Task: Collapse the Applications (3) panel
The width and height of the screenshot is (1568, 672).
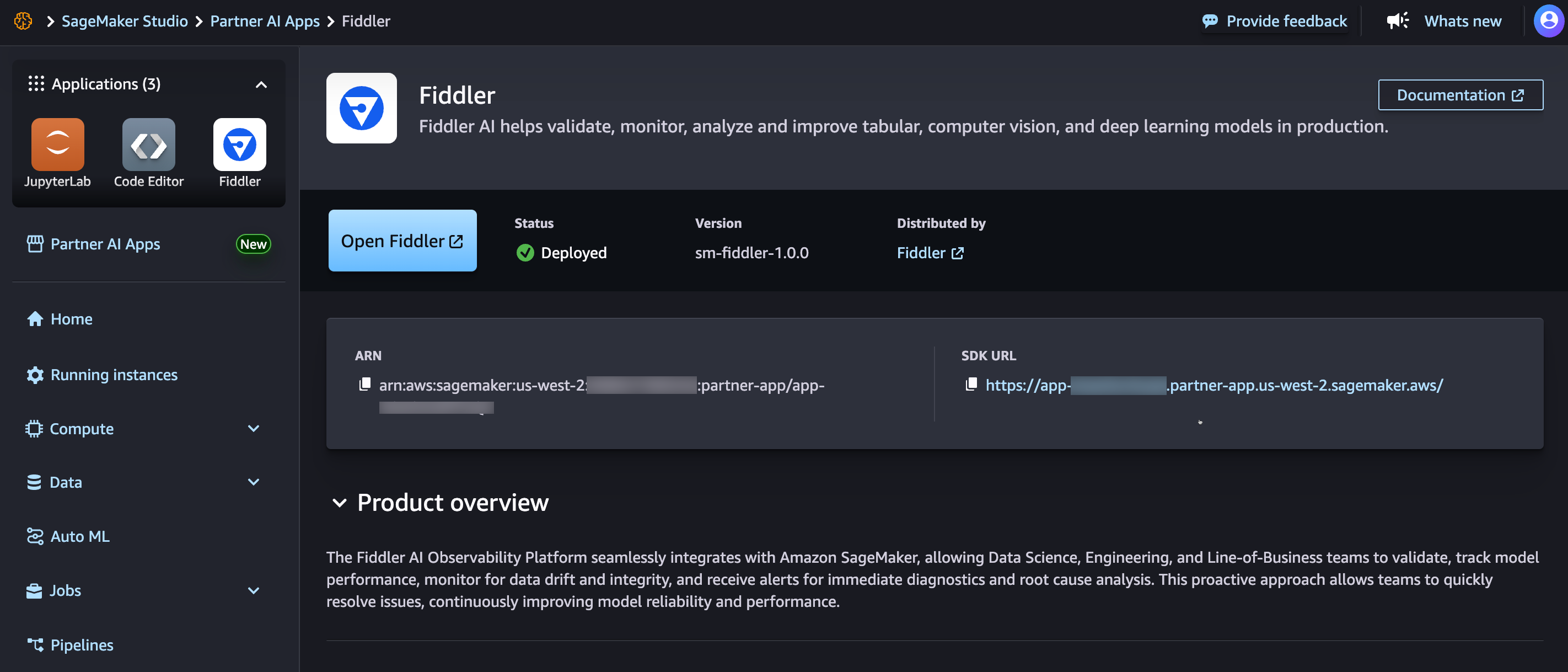Action: tap(261, 84)
